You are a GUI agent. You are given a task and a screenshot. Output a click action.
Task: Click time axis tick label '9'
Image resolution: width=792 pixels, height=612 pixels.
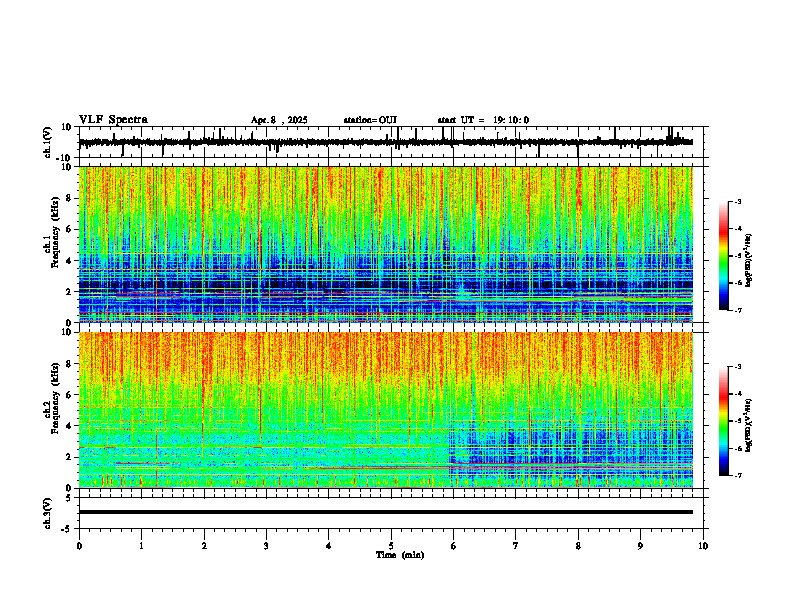click(640, 546)
